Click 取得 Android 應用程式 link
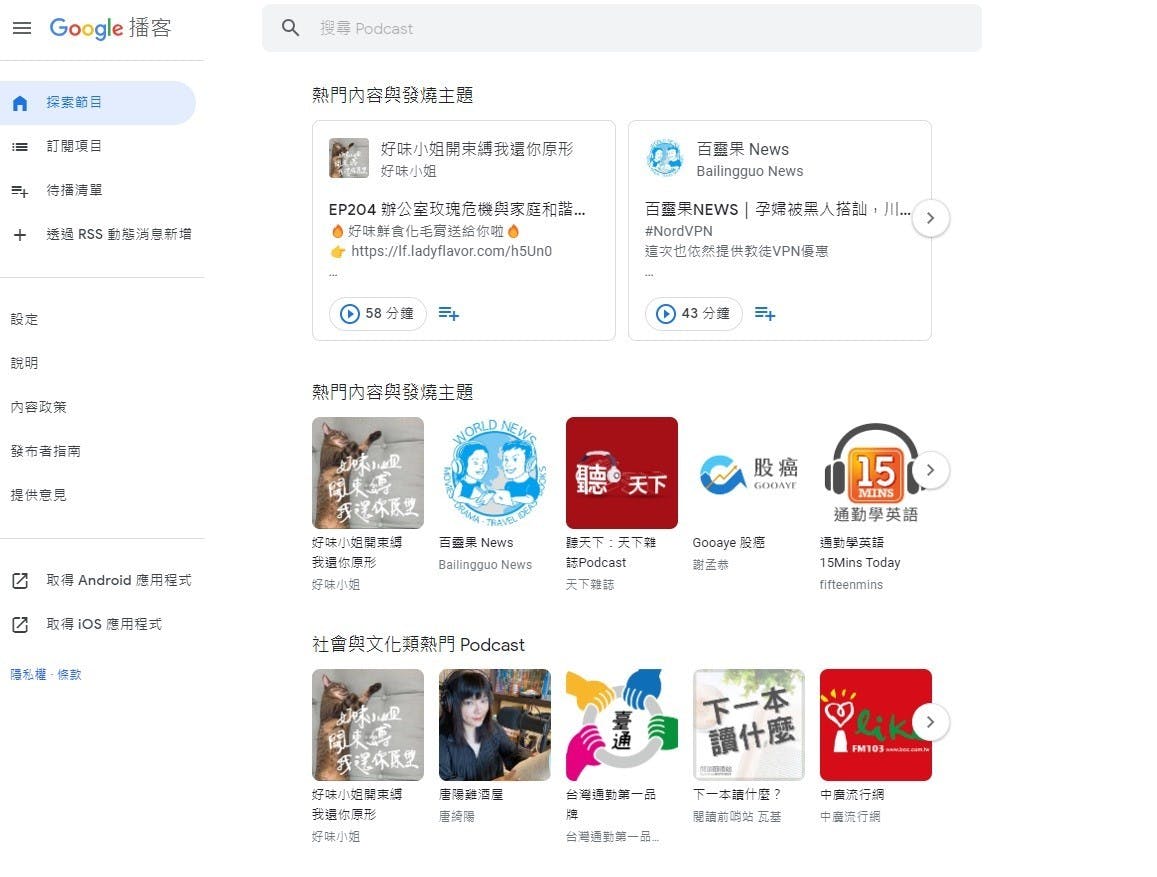 [x=118, y=580]
